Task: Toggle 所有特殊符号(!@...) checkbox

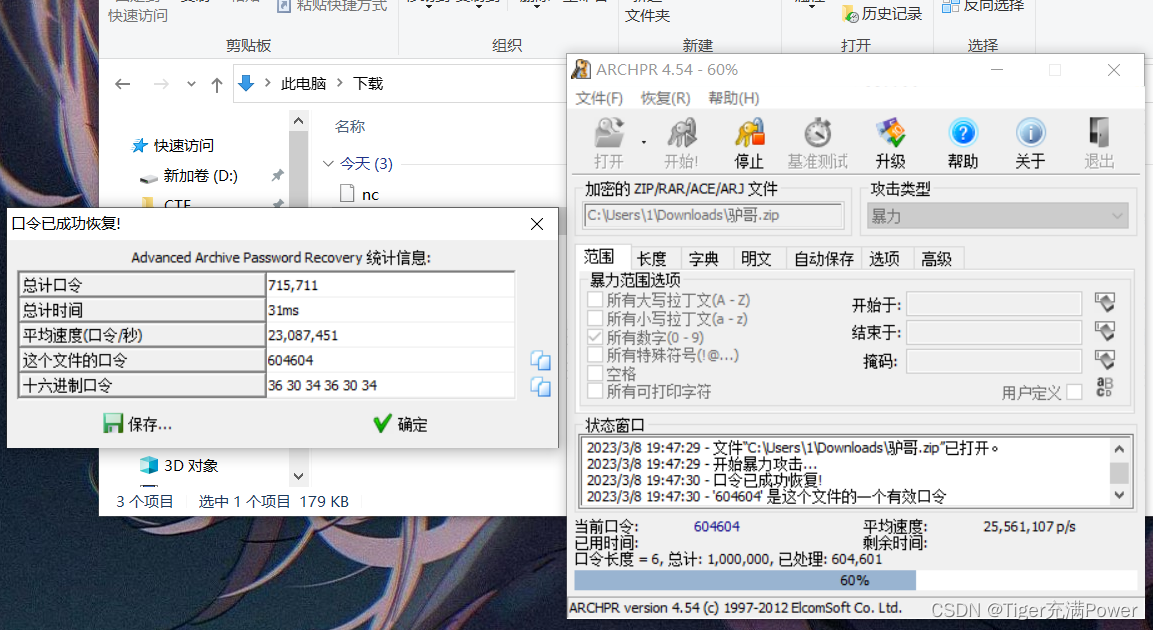Action: [595, 355]
